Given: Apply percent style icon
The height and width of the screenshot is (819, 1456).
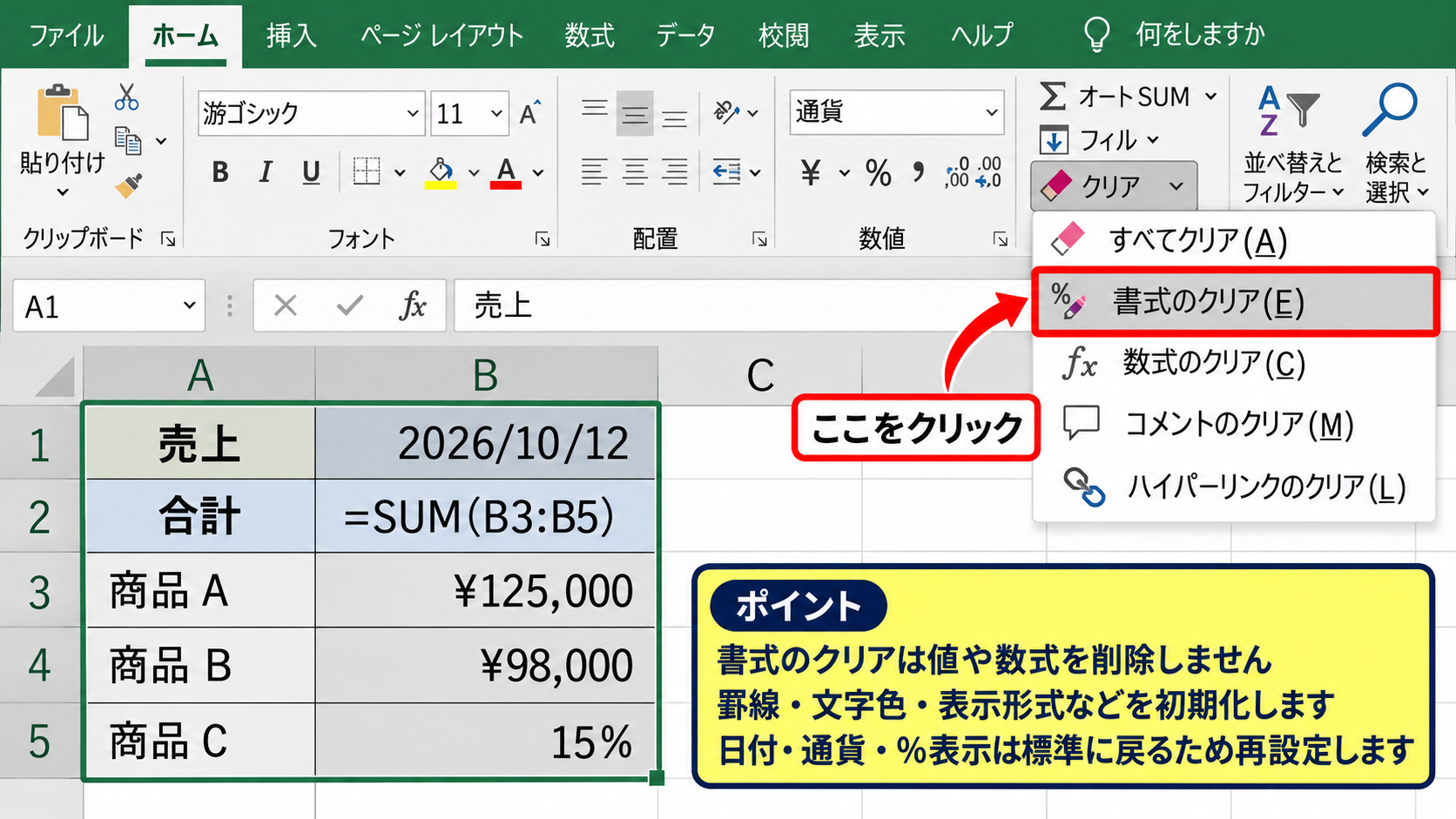Looking at the screenshot, I should coord(879,172).
